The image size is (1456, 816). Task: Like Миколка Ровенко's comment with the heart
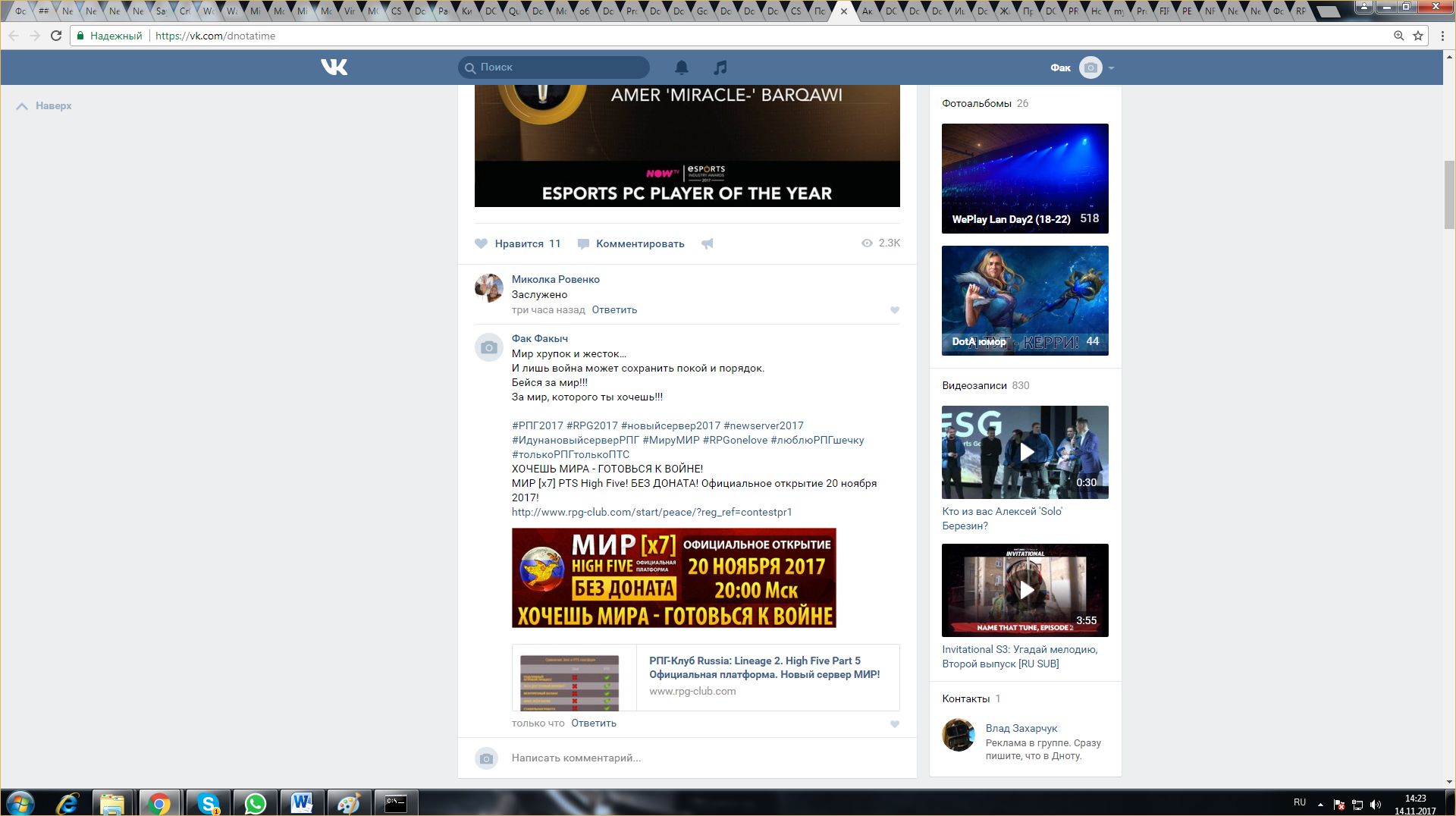[895, 309]
